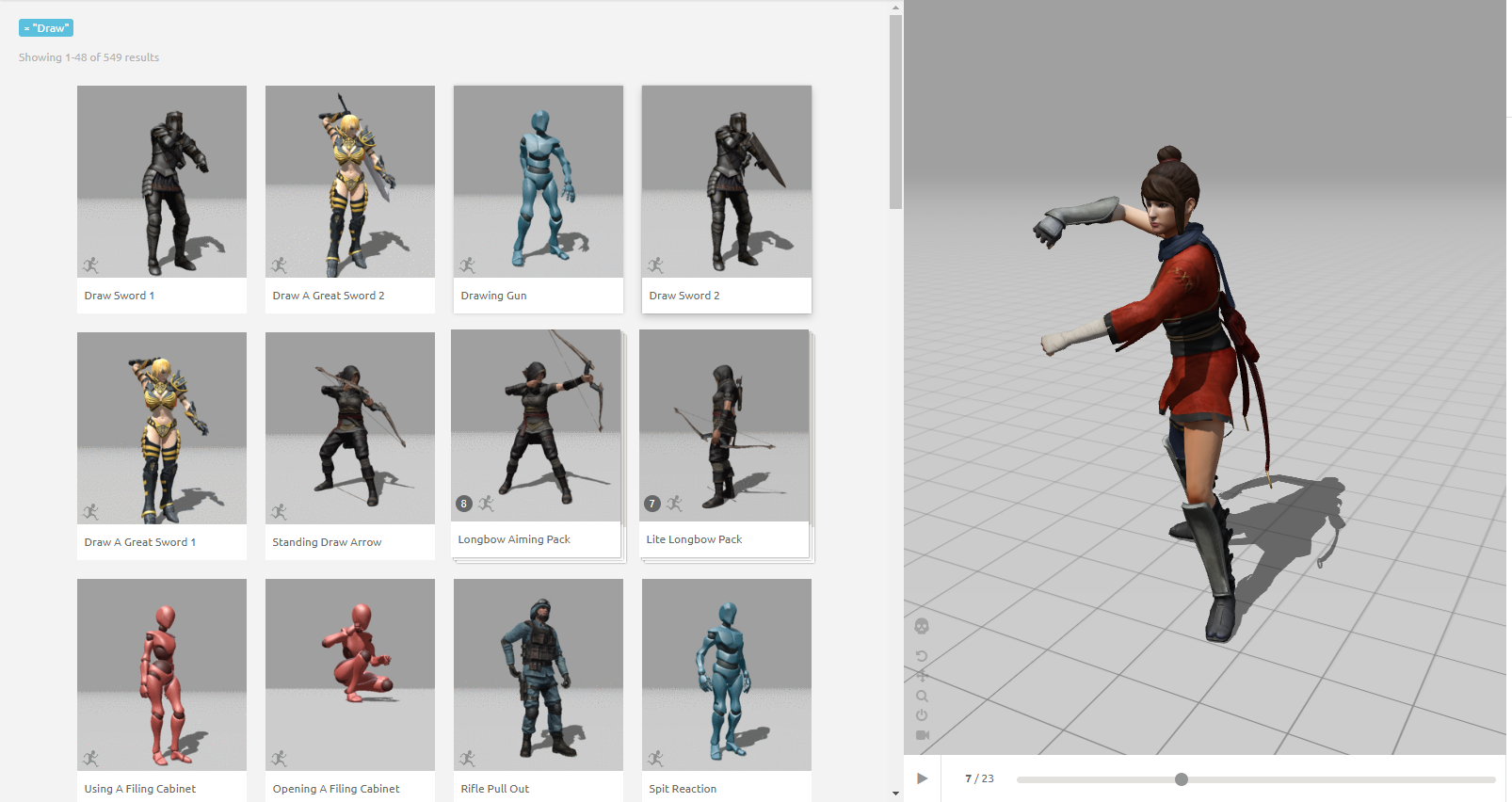The width and height of the screenshot is (1512, 802).
Task: Click the "Longbow Aiming Pack" label
Action: coord(514,539)
